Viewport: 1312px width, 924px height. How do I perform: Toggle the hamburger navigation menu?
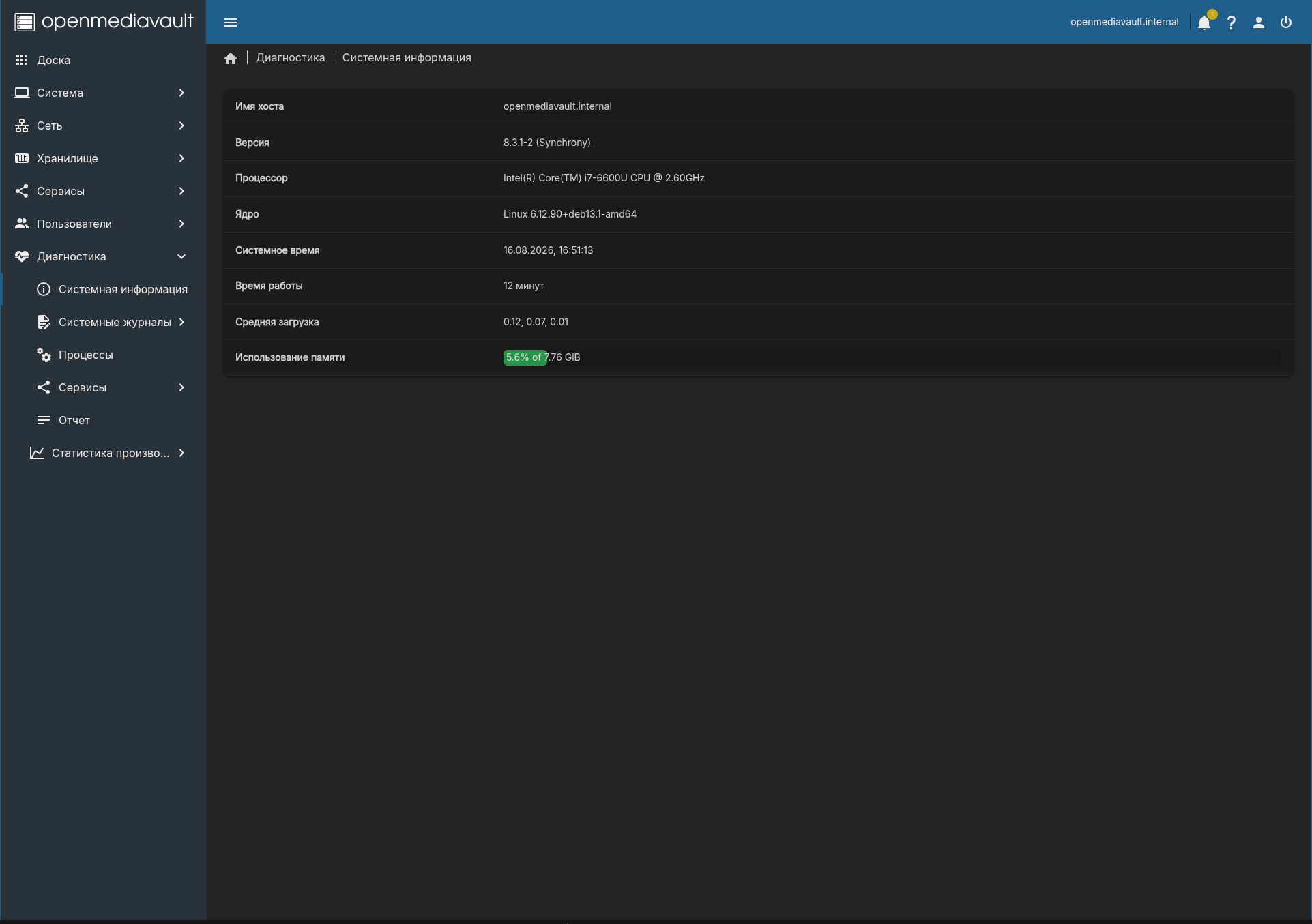pos(231,23)
